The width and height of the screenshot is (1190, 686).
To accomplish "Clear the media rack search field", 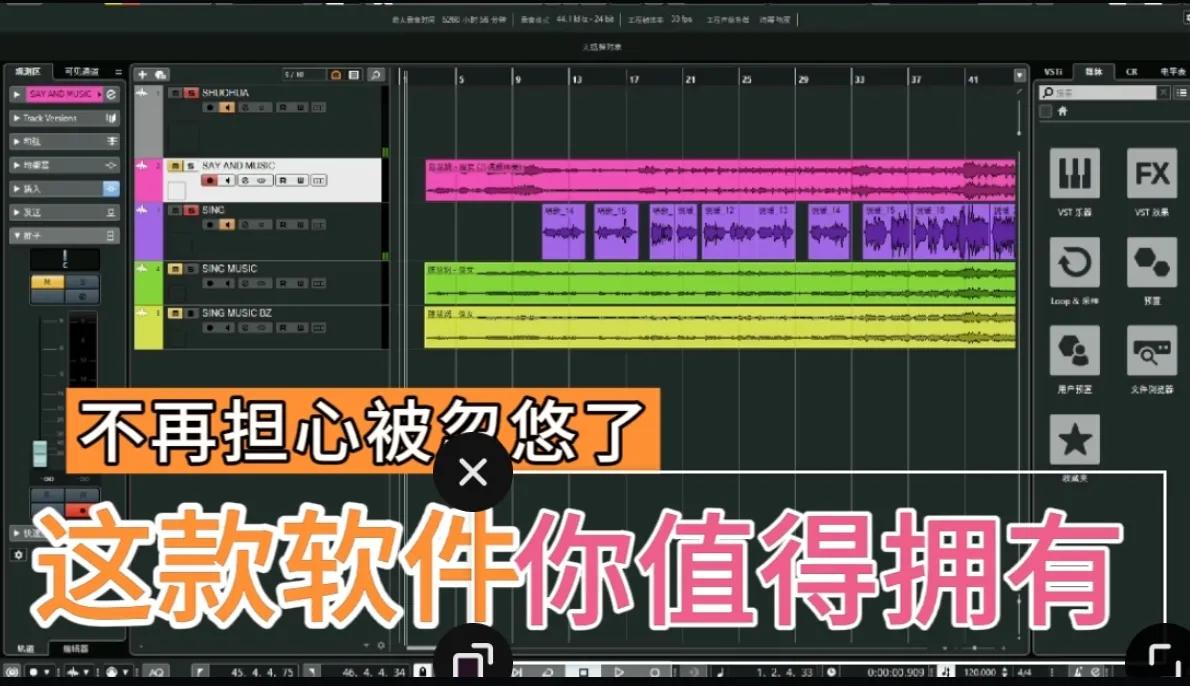I will point(1163,93).
